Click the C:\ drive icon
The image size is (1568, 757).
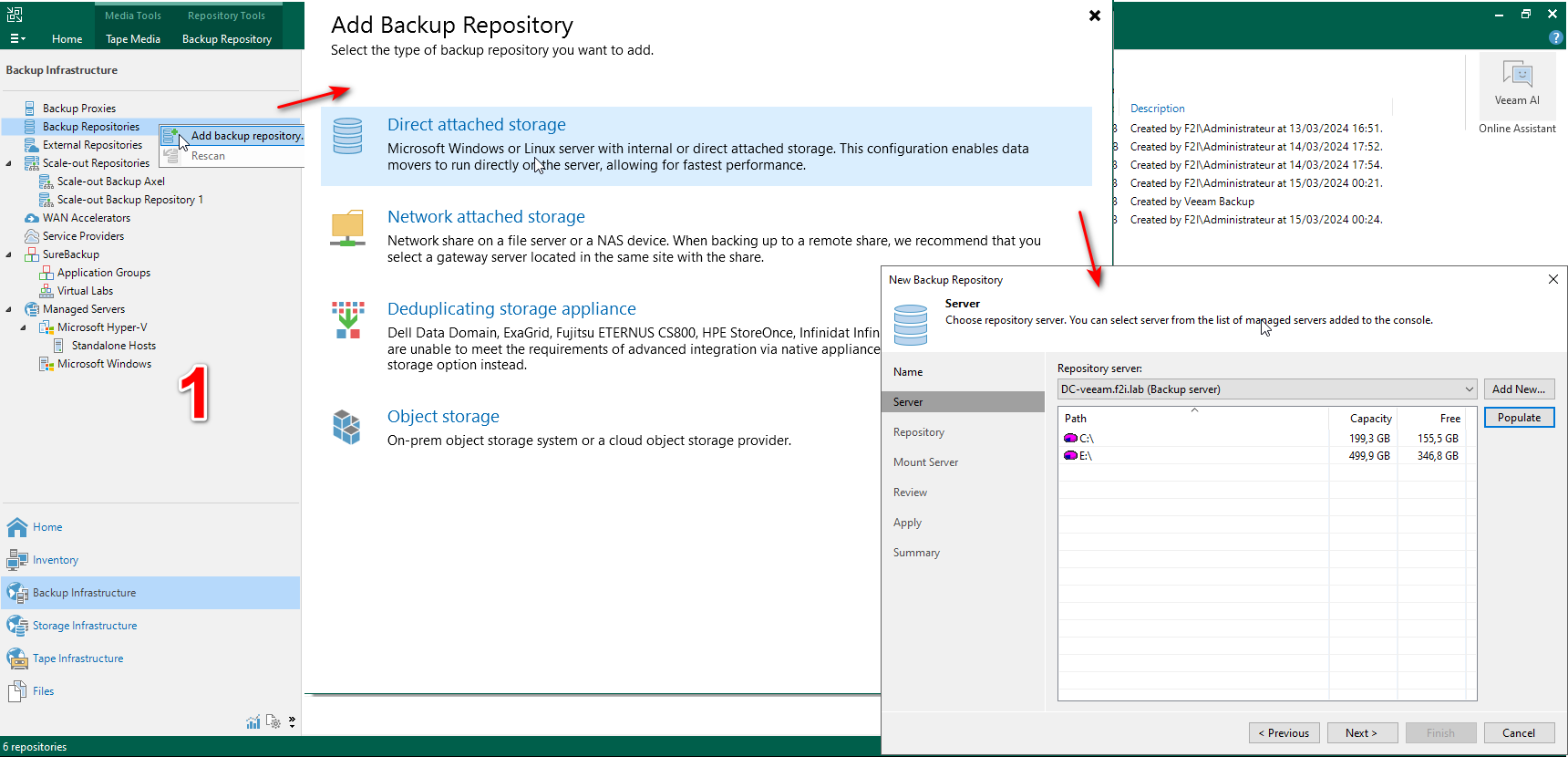[1070, 439]
